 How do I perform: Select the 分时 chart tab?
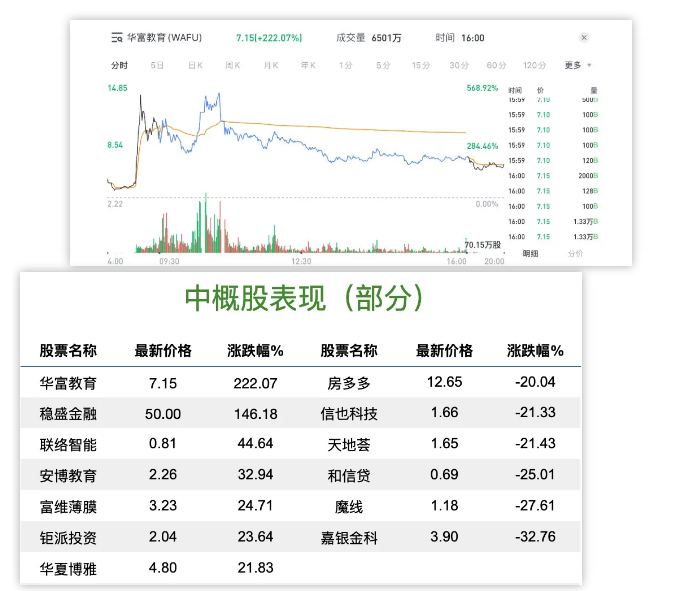coord(119,66)
